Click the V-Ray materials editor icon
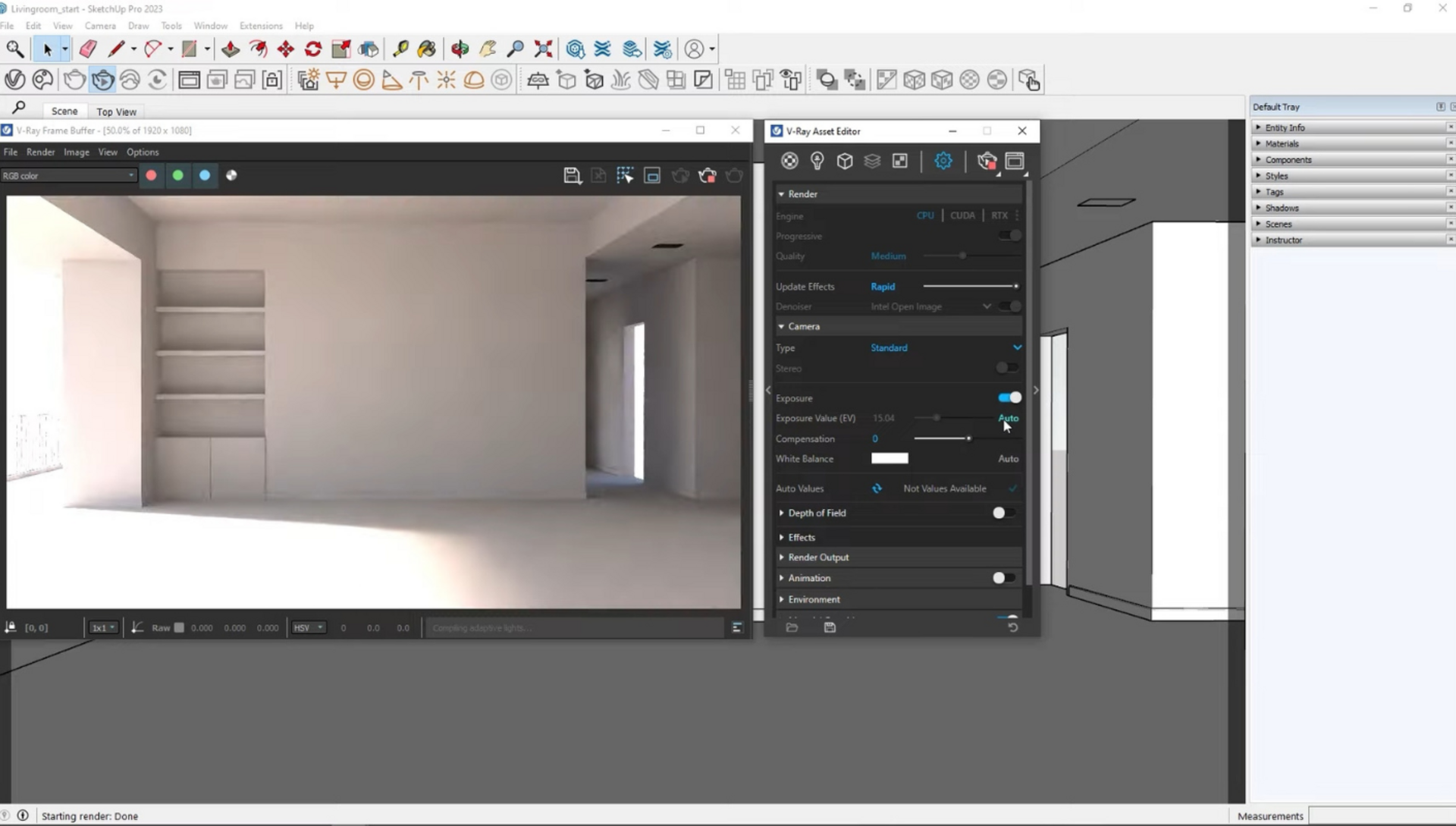Screen dimensions: 1456x826 tap(790, 161)
